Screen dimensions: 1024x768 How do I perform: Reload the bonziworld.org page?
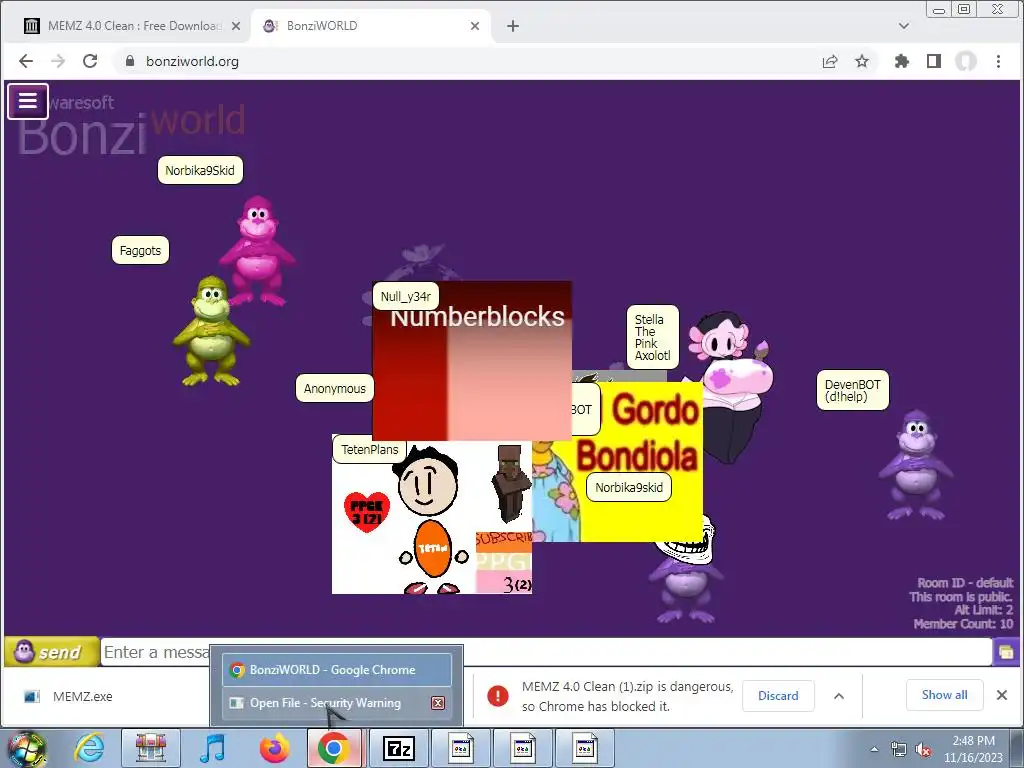90,61
